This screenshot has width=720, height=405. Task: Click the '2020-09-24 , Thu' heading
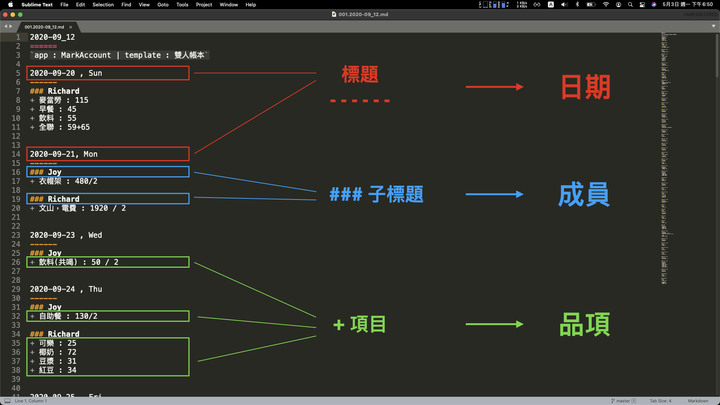66,289
